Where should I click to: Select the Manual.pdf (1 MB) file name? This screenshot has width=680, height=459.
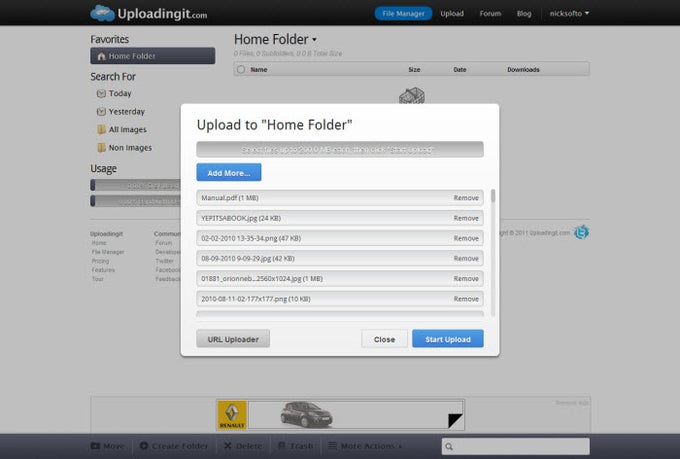coord(230,198)
